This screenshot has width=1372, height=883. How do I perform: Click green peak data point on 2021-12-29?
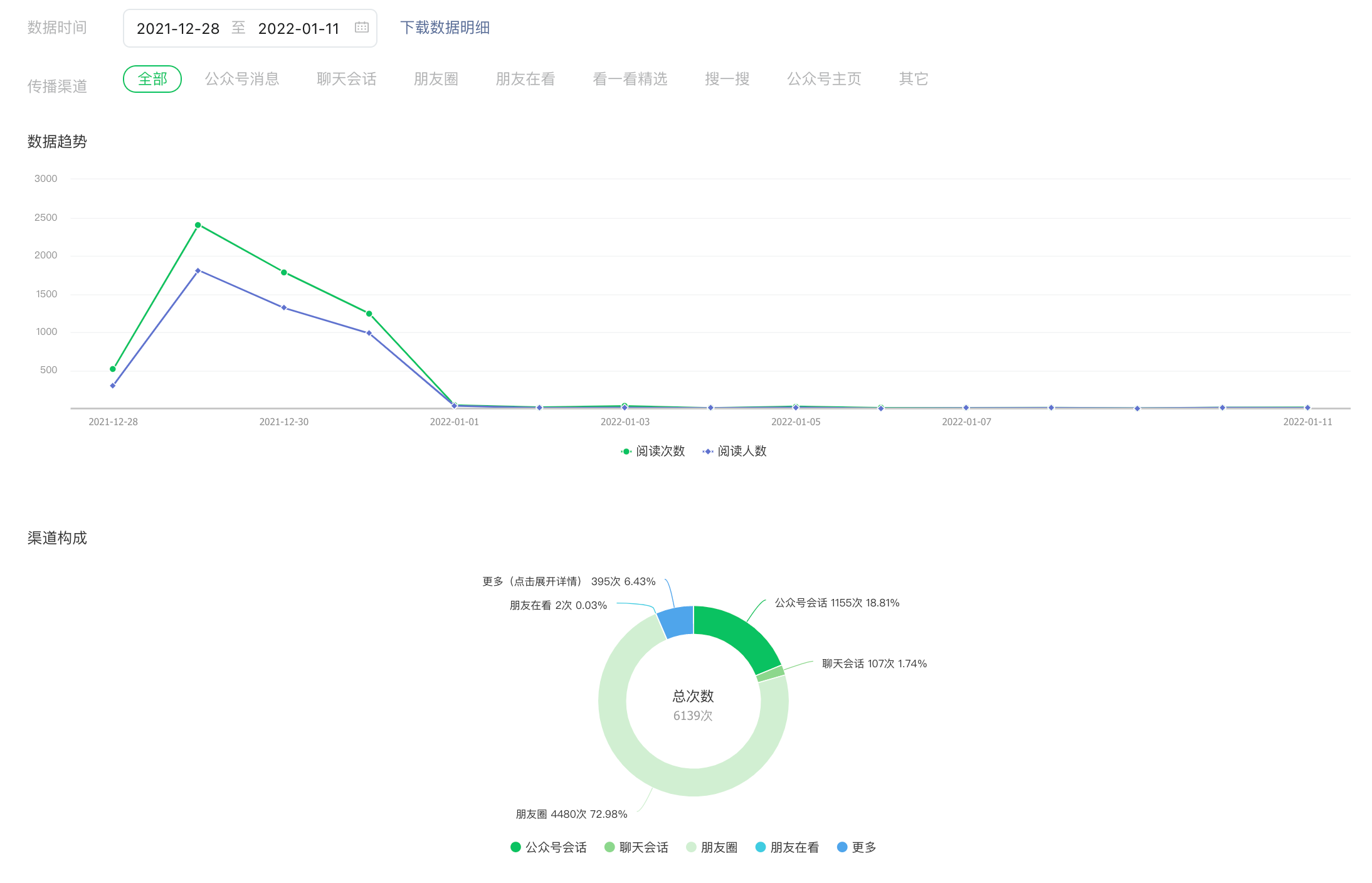coord(198,225)
